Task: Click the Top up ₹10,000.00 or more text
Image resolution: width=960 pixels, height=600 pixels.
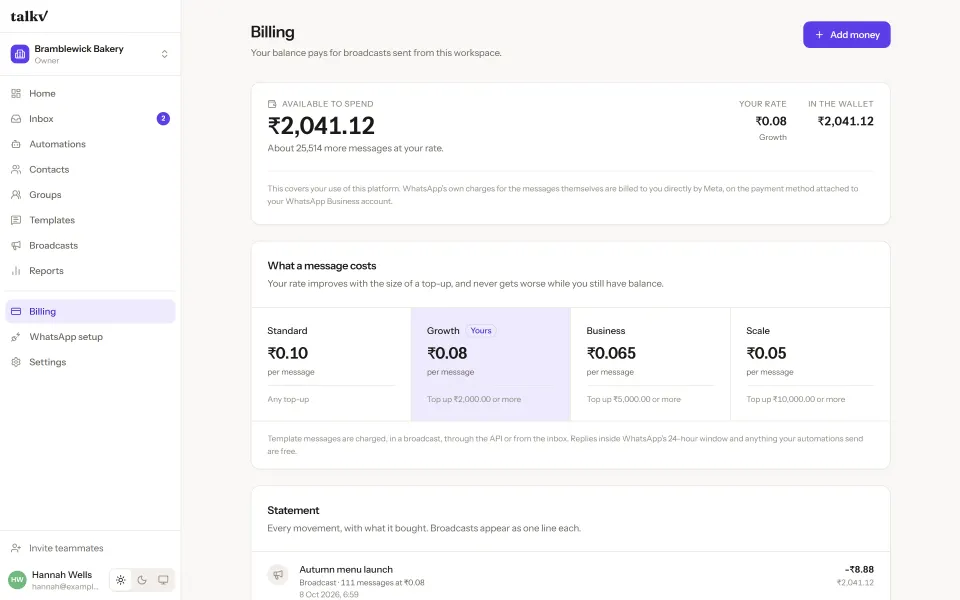Action: click(x=795, y=399)
